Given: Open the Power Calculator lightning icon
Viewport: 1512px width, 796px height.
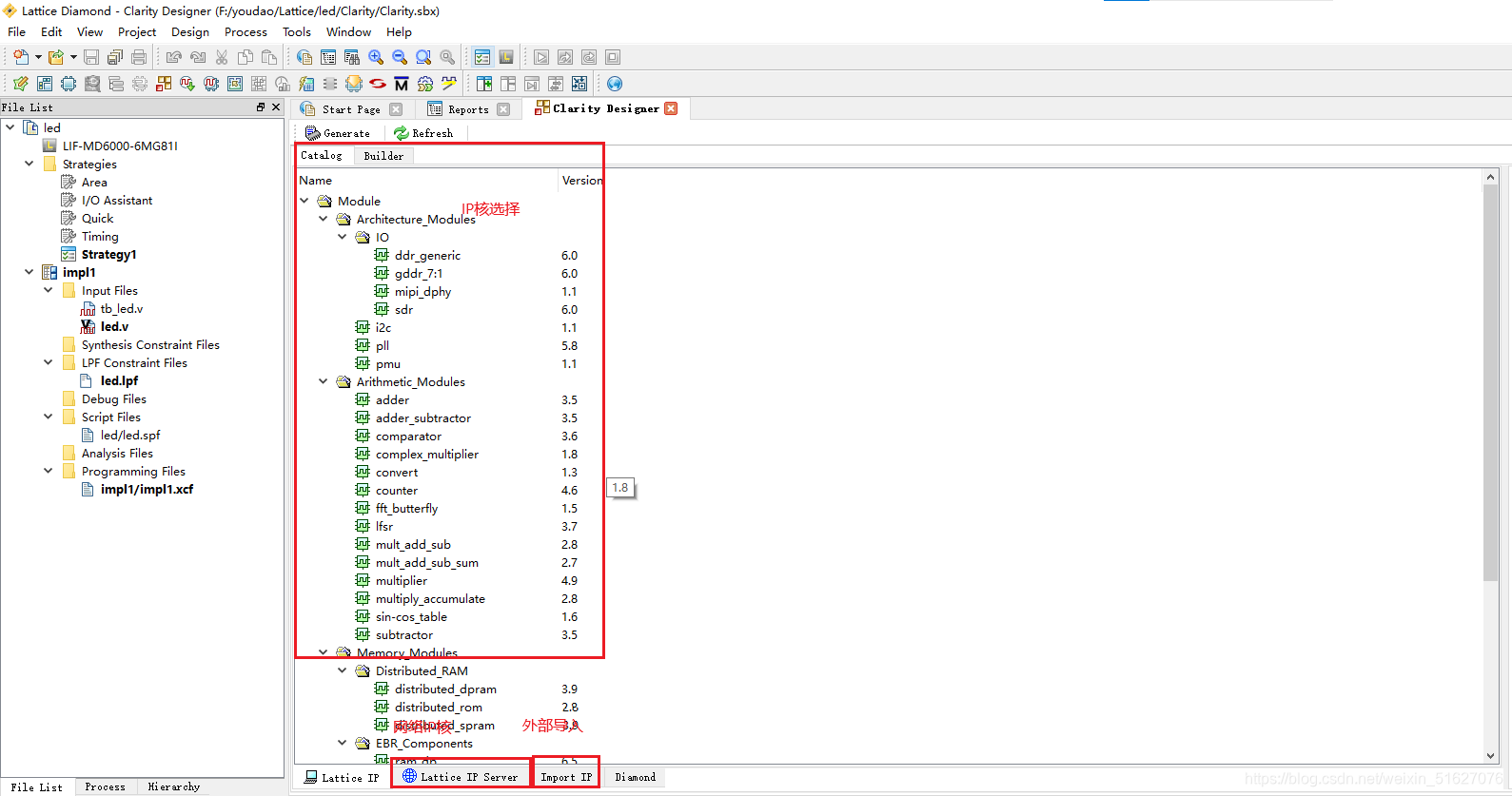Looking at the screenshot, I should [x=306, y=84].
